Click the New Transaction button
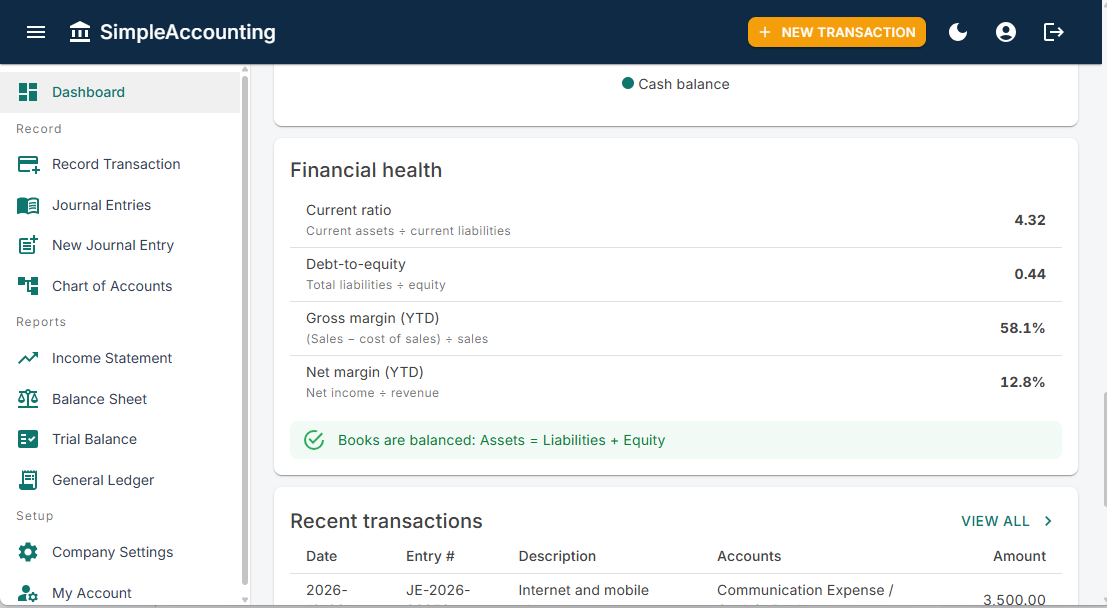Viewport: 1107px width, 608px height. pyautogui.click(x=837, y=32)
